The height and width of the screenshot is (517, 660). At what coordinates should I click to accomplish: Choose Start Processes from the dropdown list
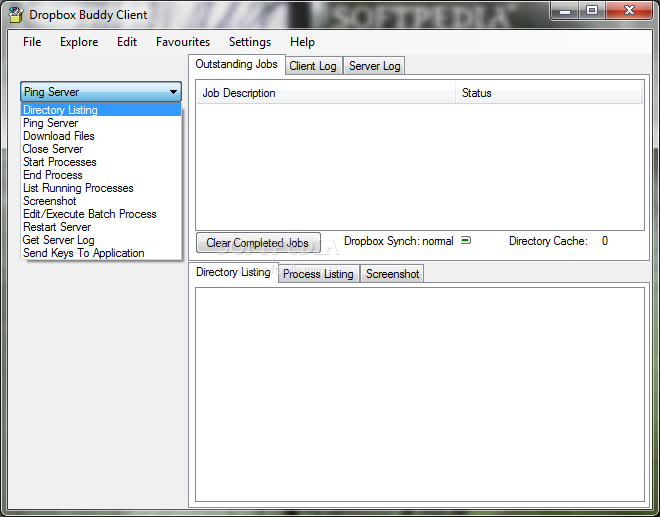pos(101,162)
